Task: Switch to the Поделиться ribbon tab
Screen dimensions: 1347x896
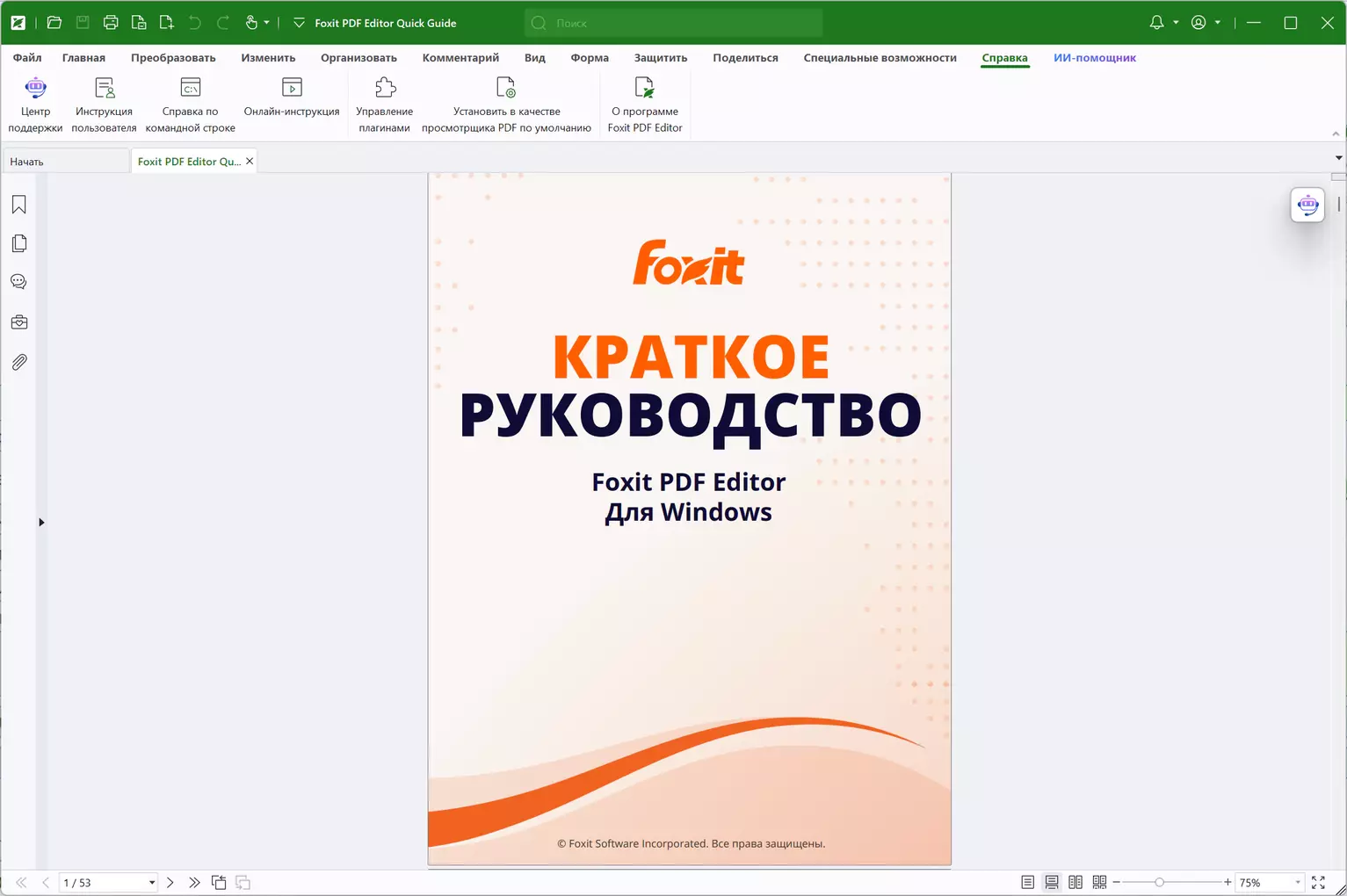Action: tap(745, 58)
